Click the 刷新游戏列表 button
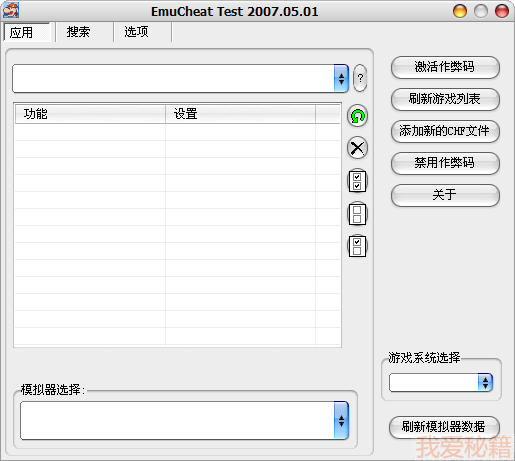The image size is (515, 461). 445,99
